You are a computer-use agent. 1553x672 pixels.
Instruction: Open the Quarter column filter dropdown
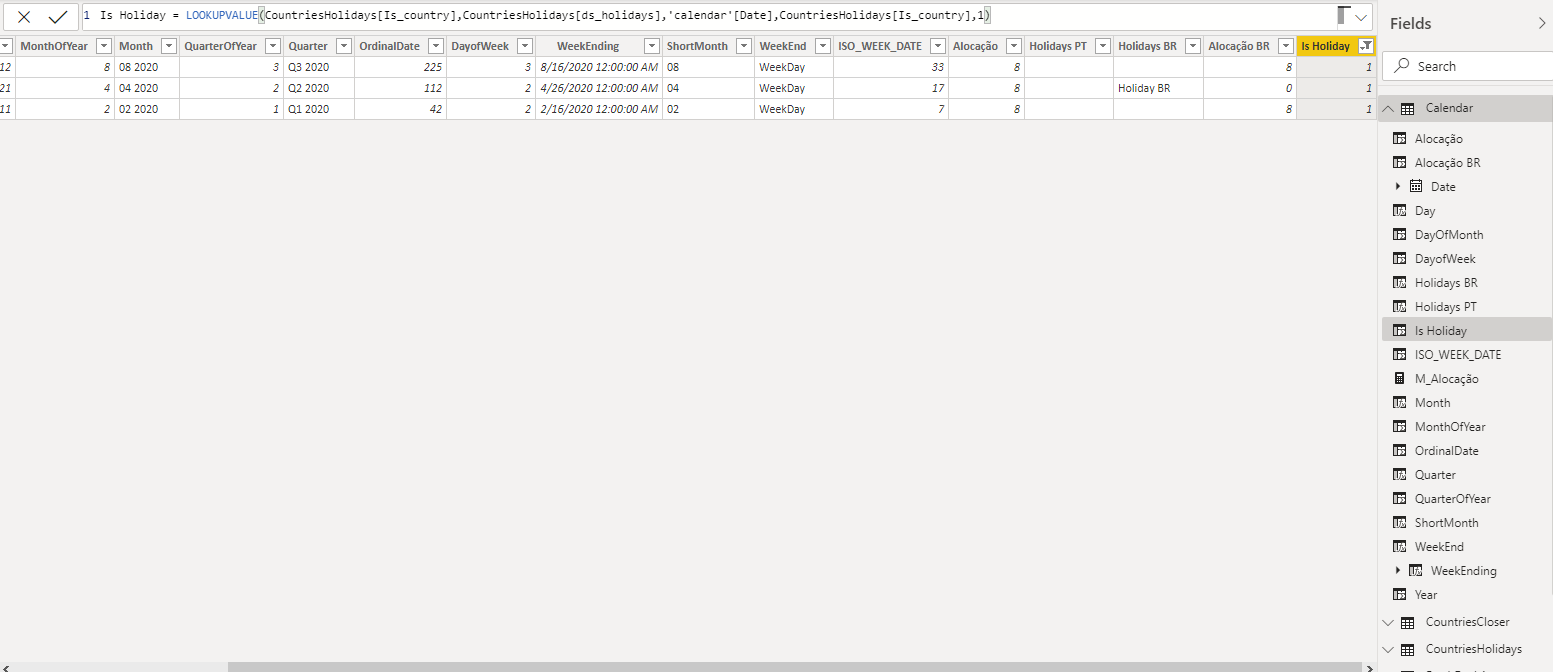pyautogui.click(x=344, y=46)
